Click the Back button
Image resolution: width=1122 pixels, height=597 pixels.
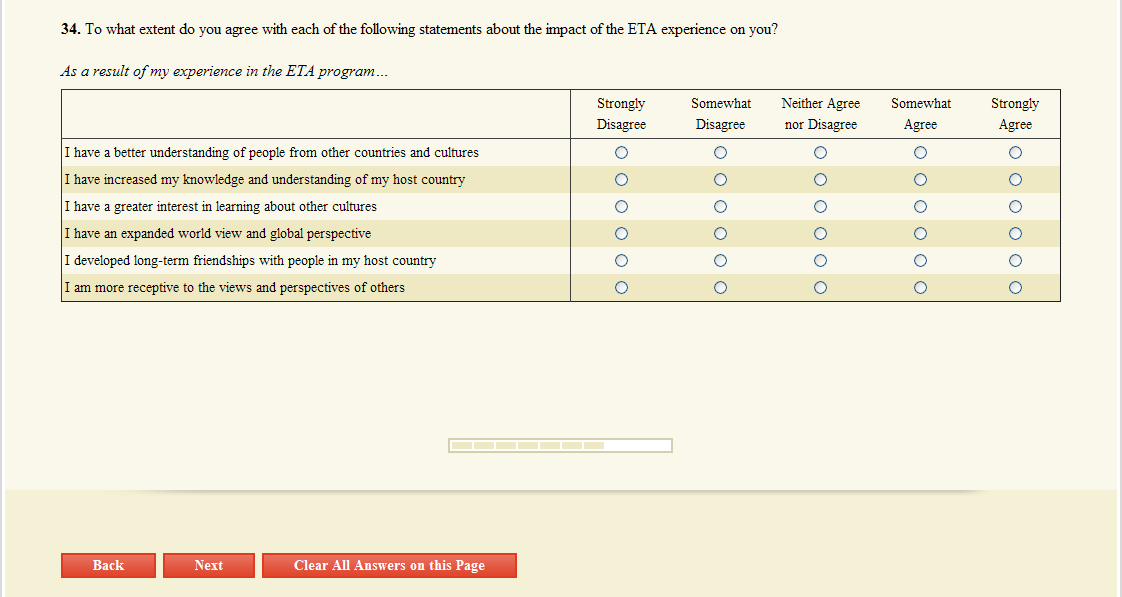[108, 565]
